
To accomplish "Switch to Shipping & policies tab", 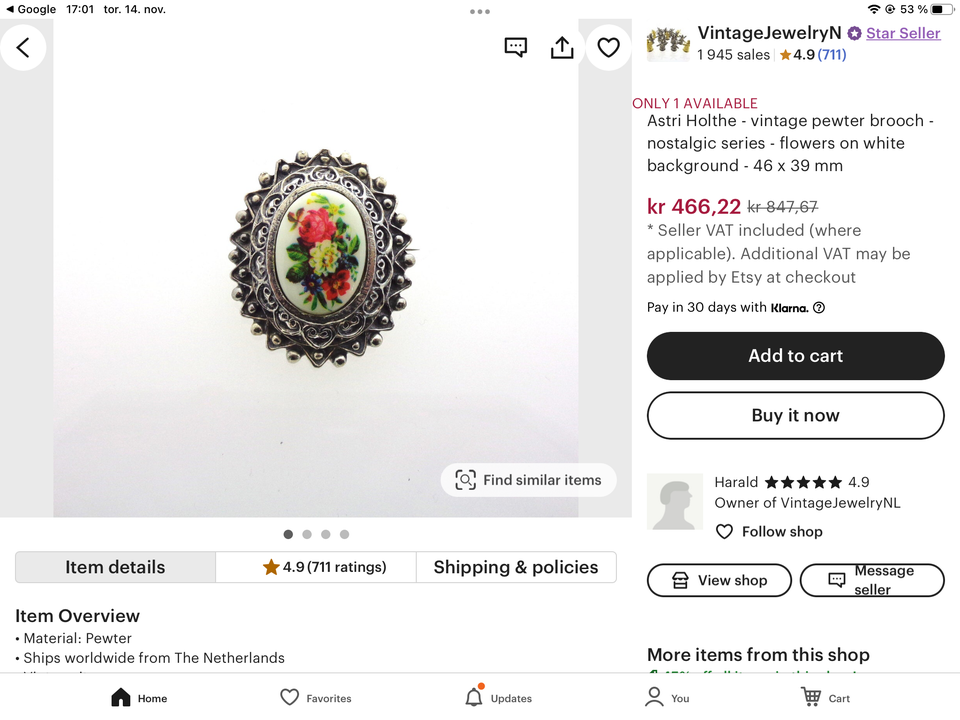I will tap(516, 567).
